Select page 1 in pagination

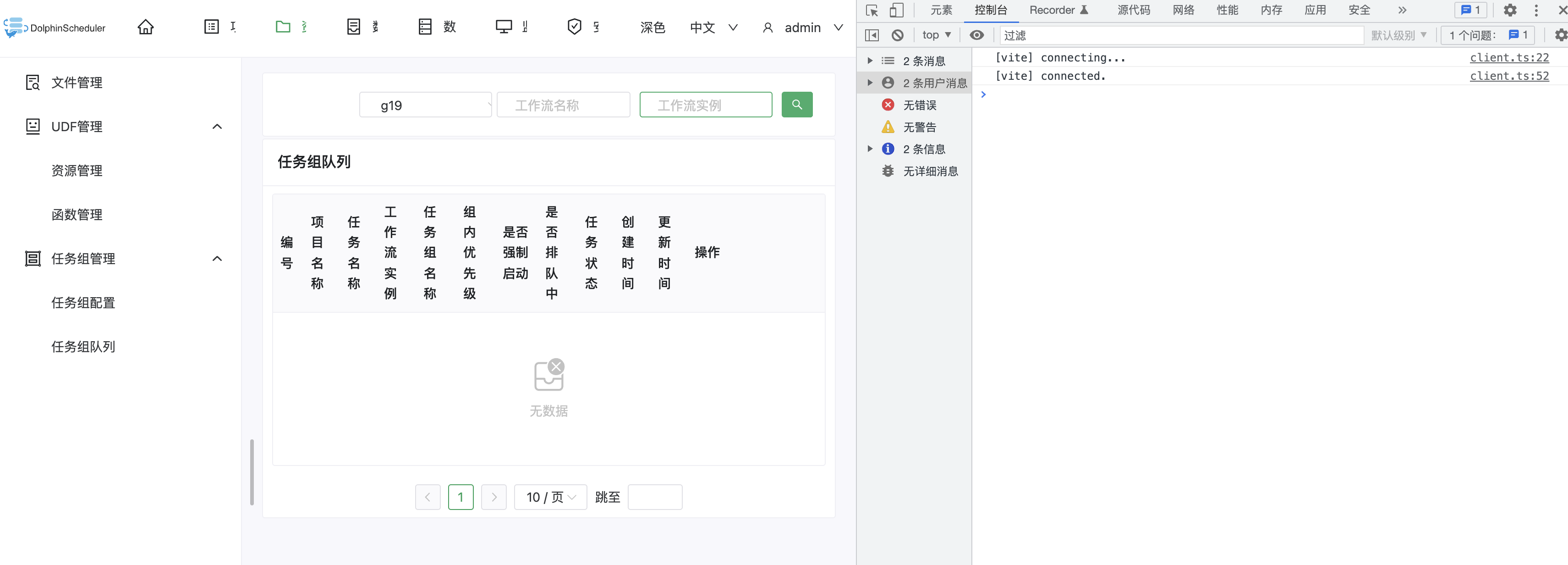(461, 497)
